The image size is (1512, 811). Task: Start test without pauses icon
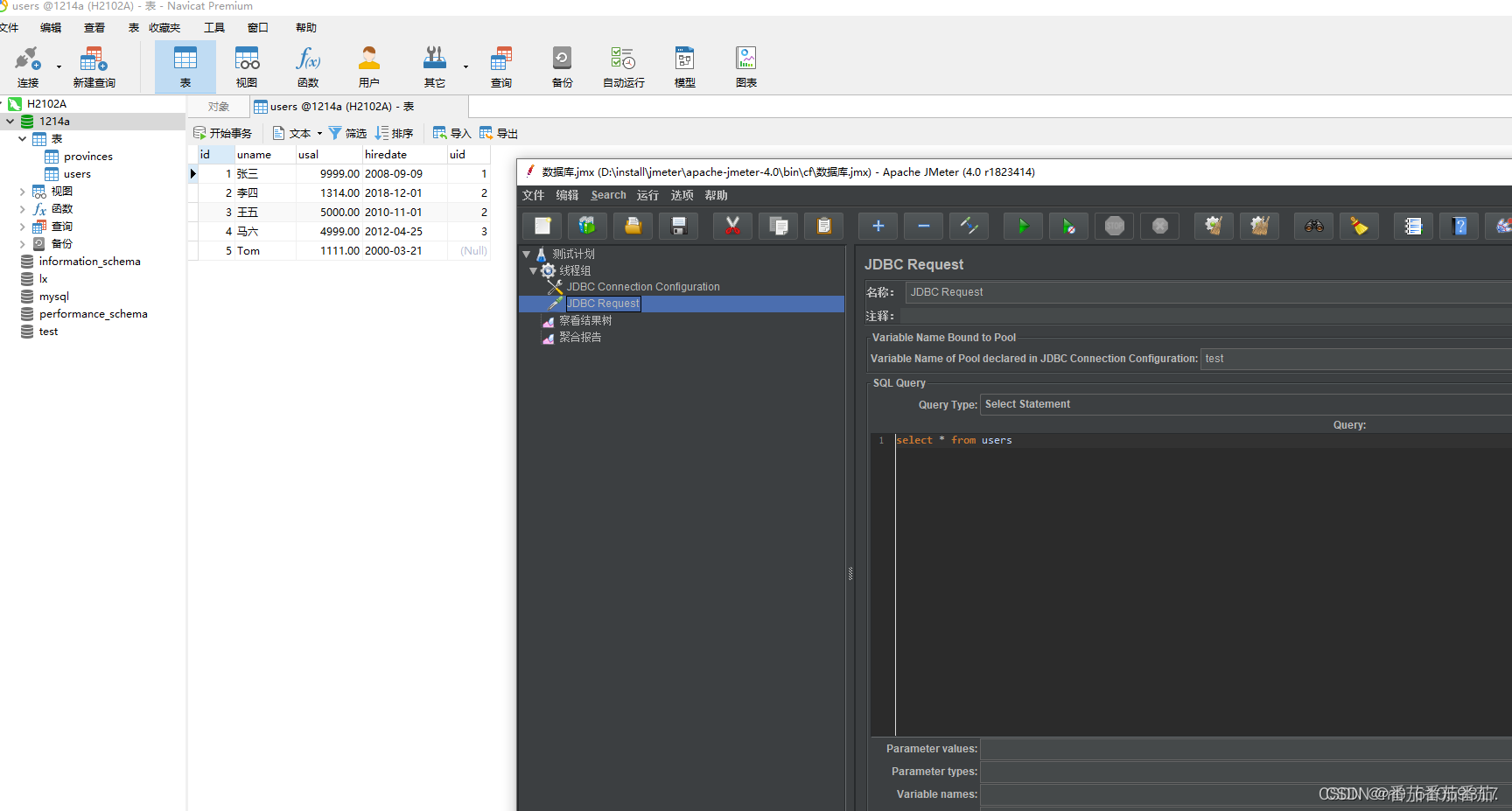pos(1069,226)
